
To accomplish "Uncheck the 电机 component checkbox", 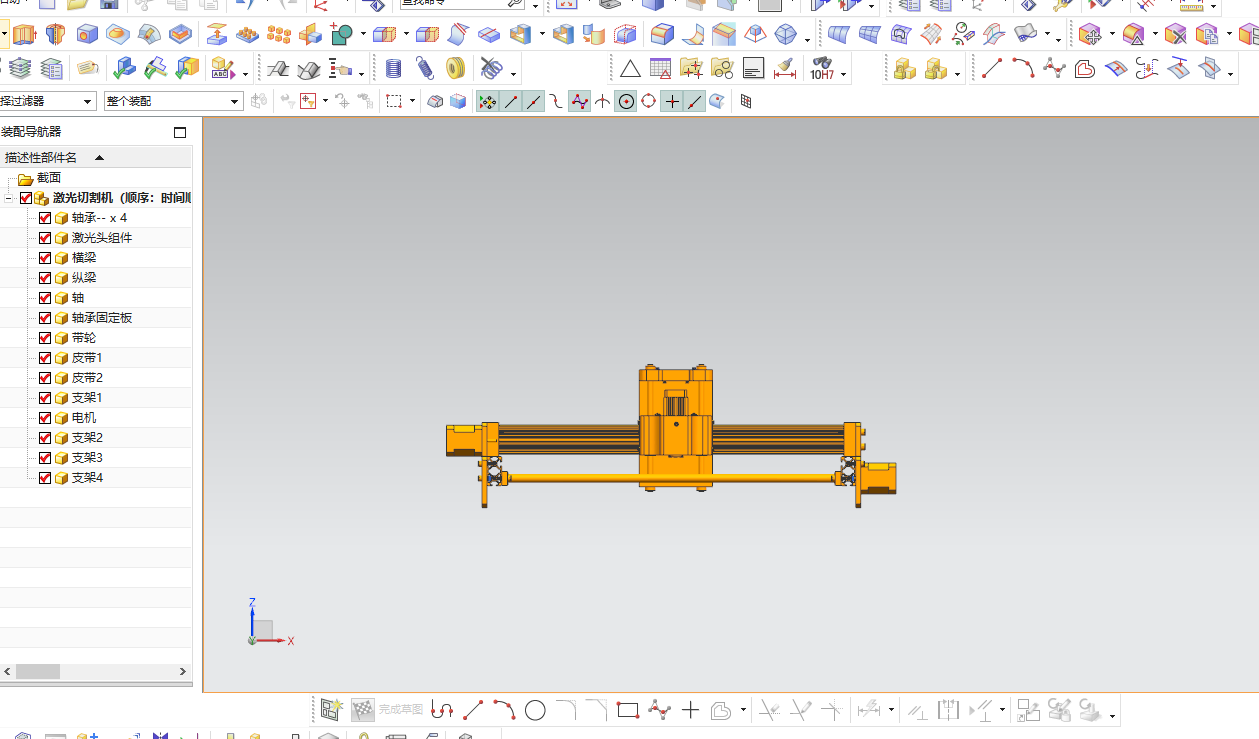I will pyautogui.click(x=45, y=418).
